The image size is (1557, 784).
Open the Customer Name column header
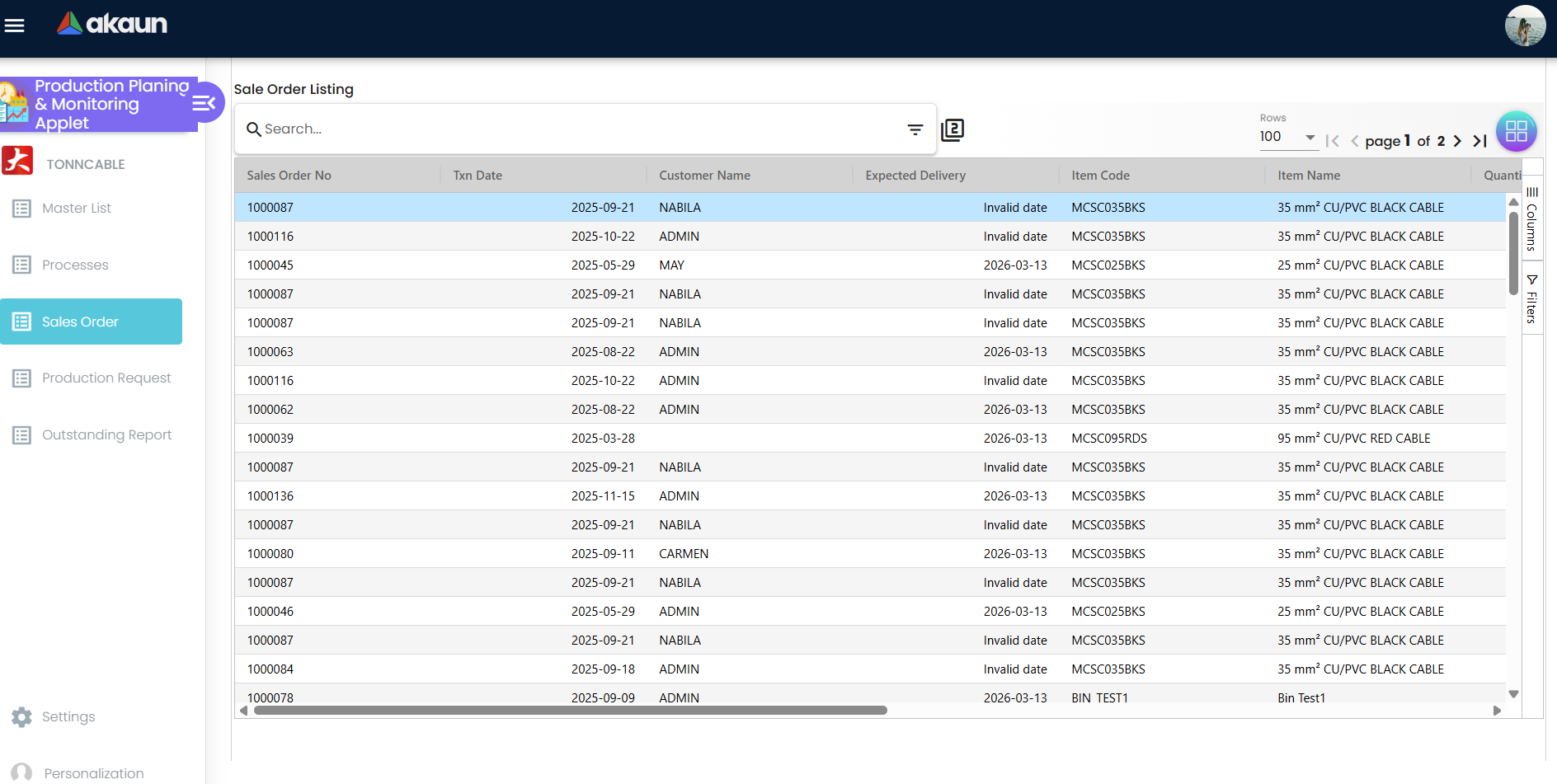tap(705, 175)
